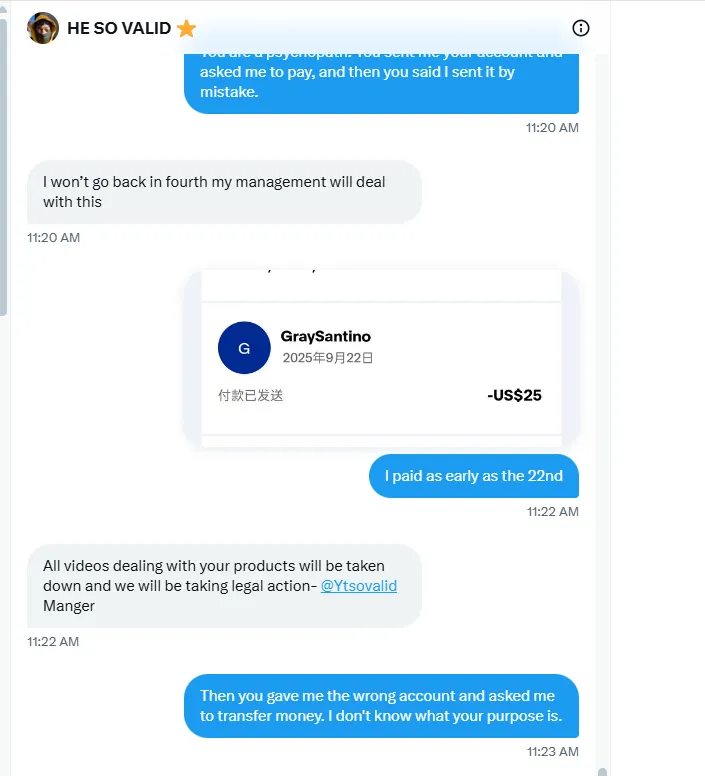Click the 2025年9月22日 date in the receipt
The image size is (705, 776).
click(x=328, y=358)
